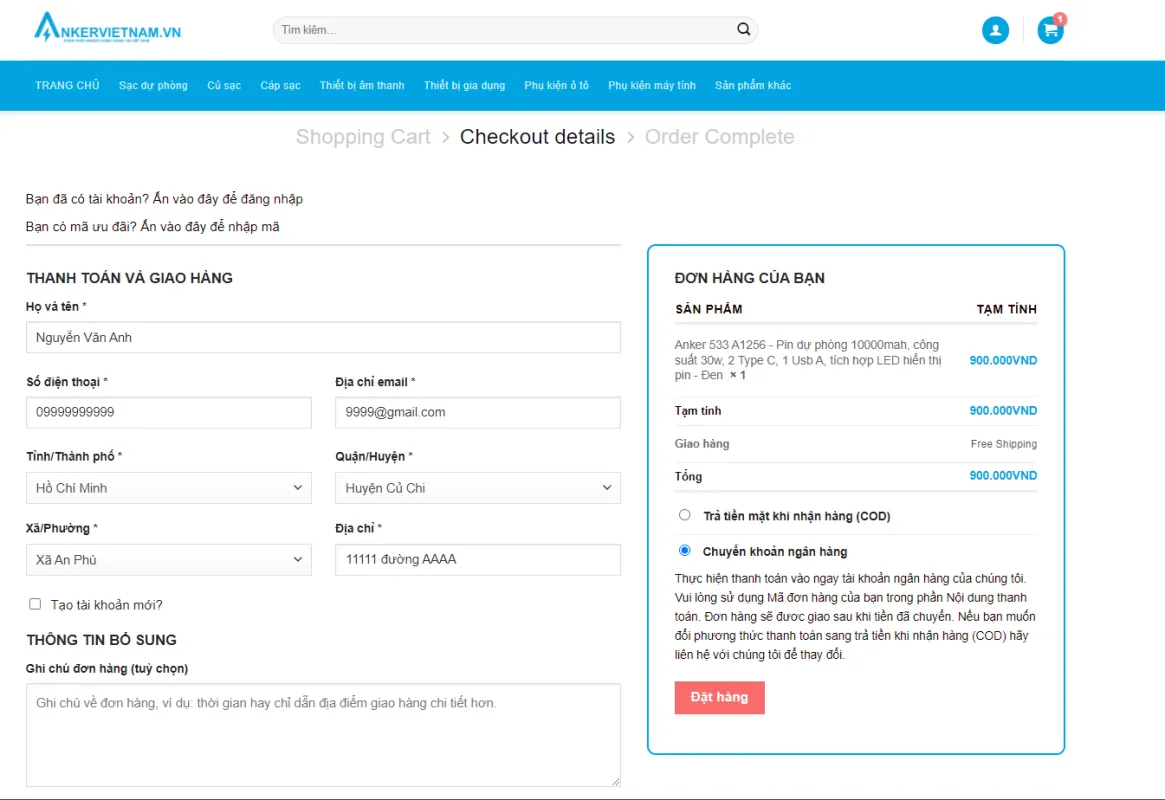This screenshot has height=800, width=1165.
Task: Open Củ sạc menu
Action: coord(224,85)
